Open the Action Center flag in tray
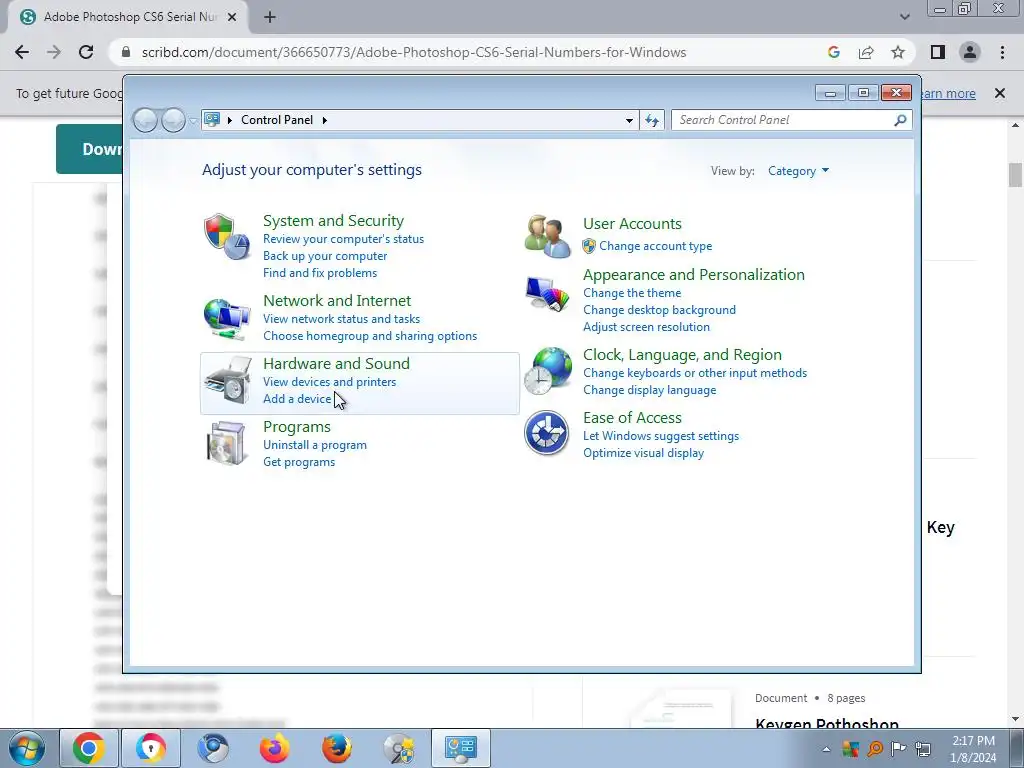 tap(899, 749)
